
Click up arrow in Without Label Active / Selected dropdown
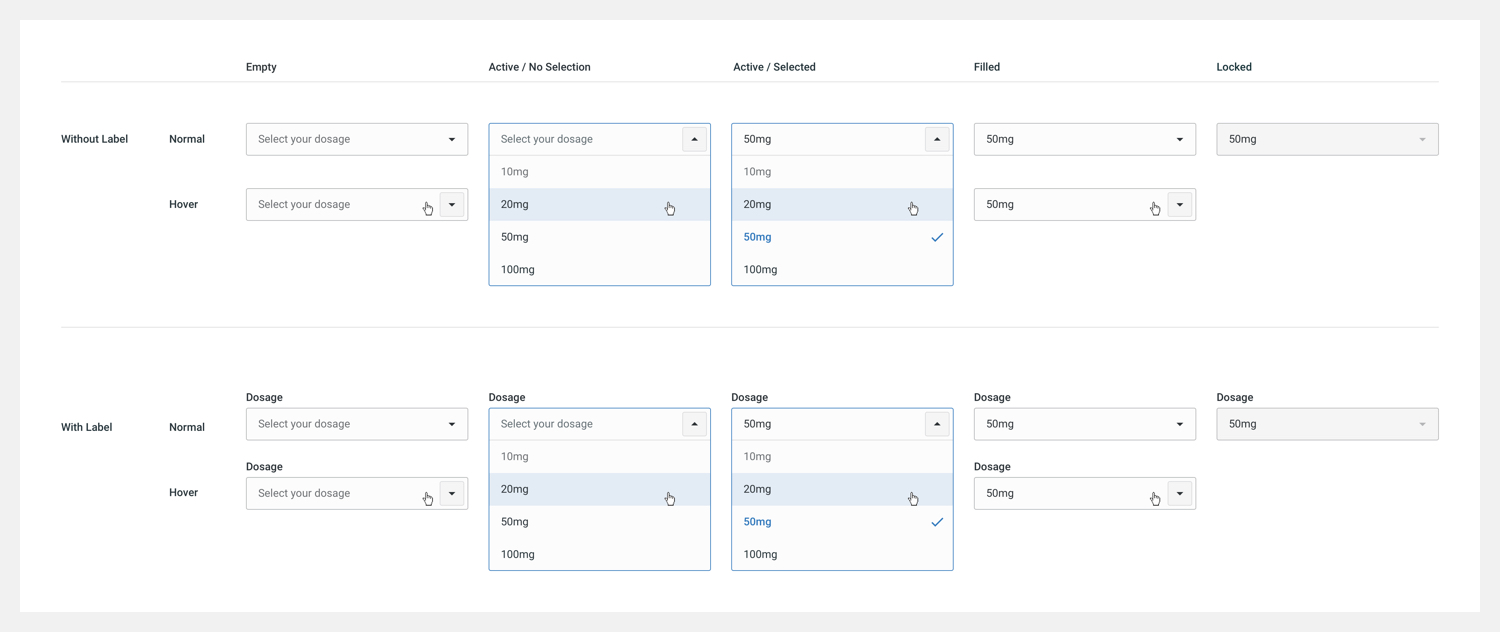pyautogui.click(x=937, y=139)
